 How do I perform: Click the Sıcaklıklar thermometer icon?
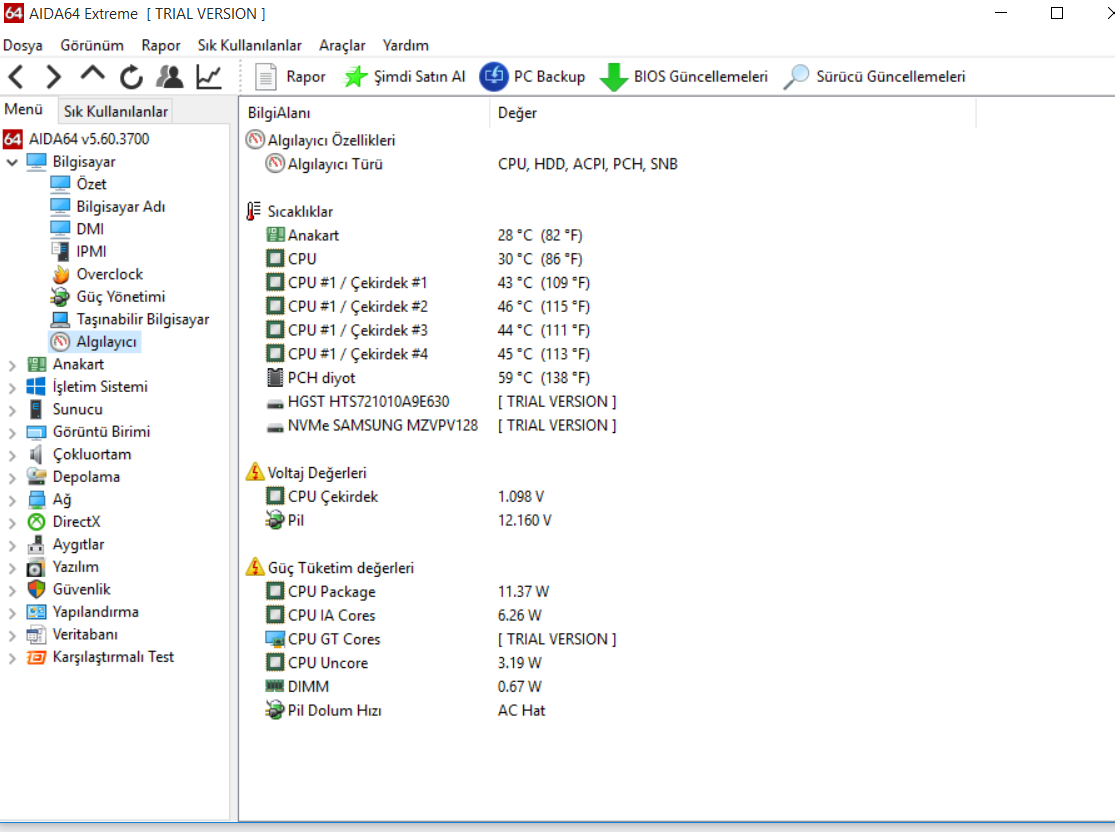254,211
